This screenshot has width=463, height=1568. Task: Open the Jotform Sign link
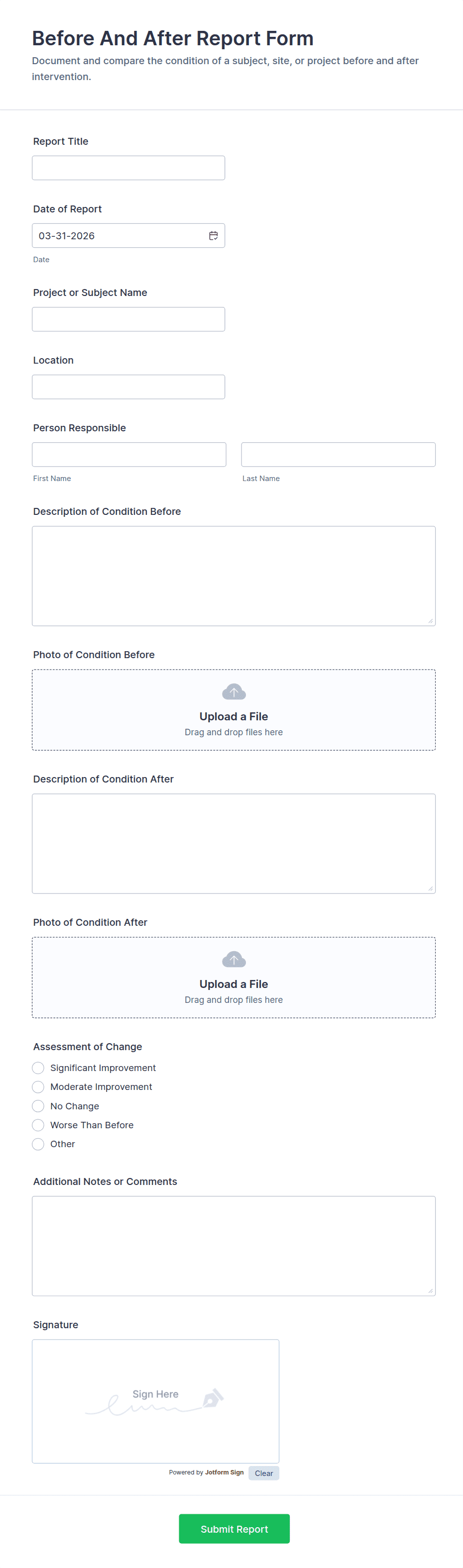(x=224, y=1472)
